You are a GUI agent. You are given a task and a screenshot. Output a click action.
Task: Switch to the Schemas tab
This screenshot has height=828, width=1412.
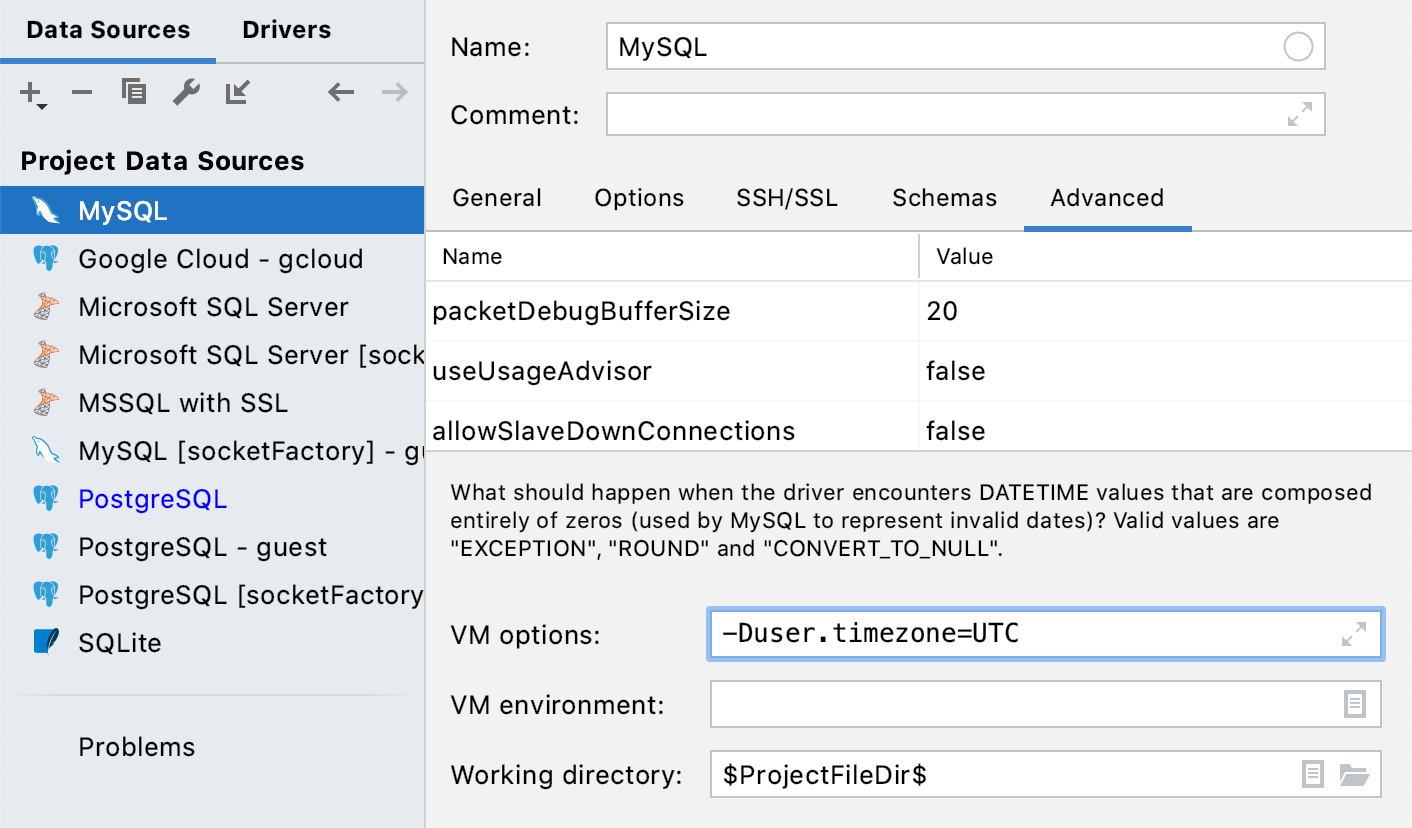coord(944,198)
